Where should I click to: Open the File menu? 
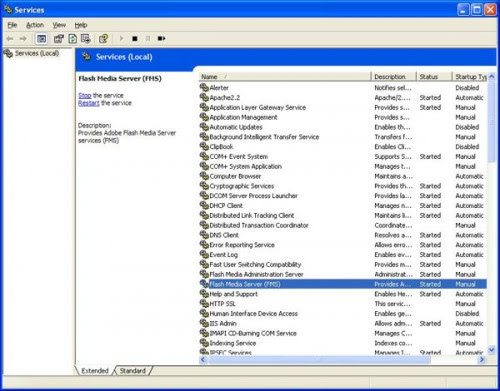12,25
